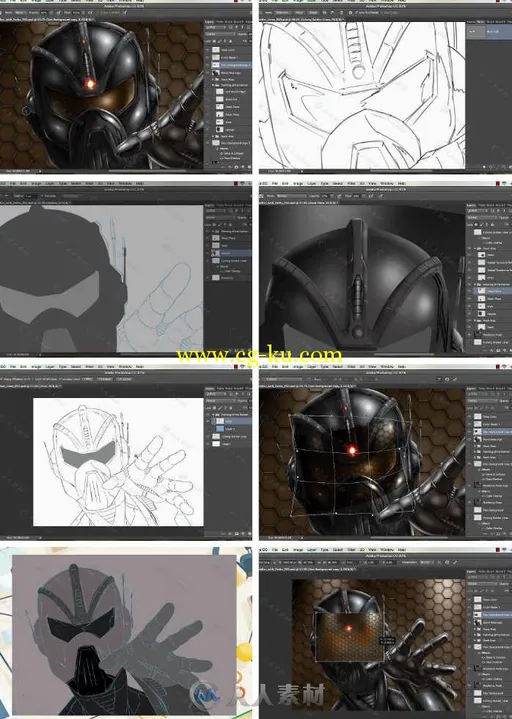The height and width of the screenshot is (719, 512).
Task: Cancel warp icon in warp-grid helmet screenshot
Action: [x=447, y=379]
